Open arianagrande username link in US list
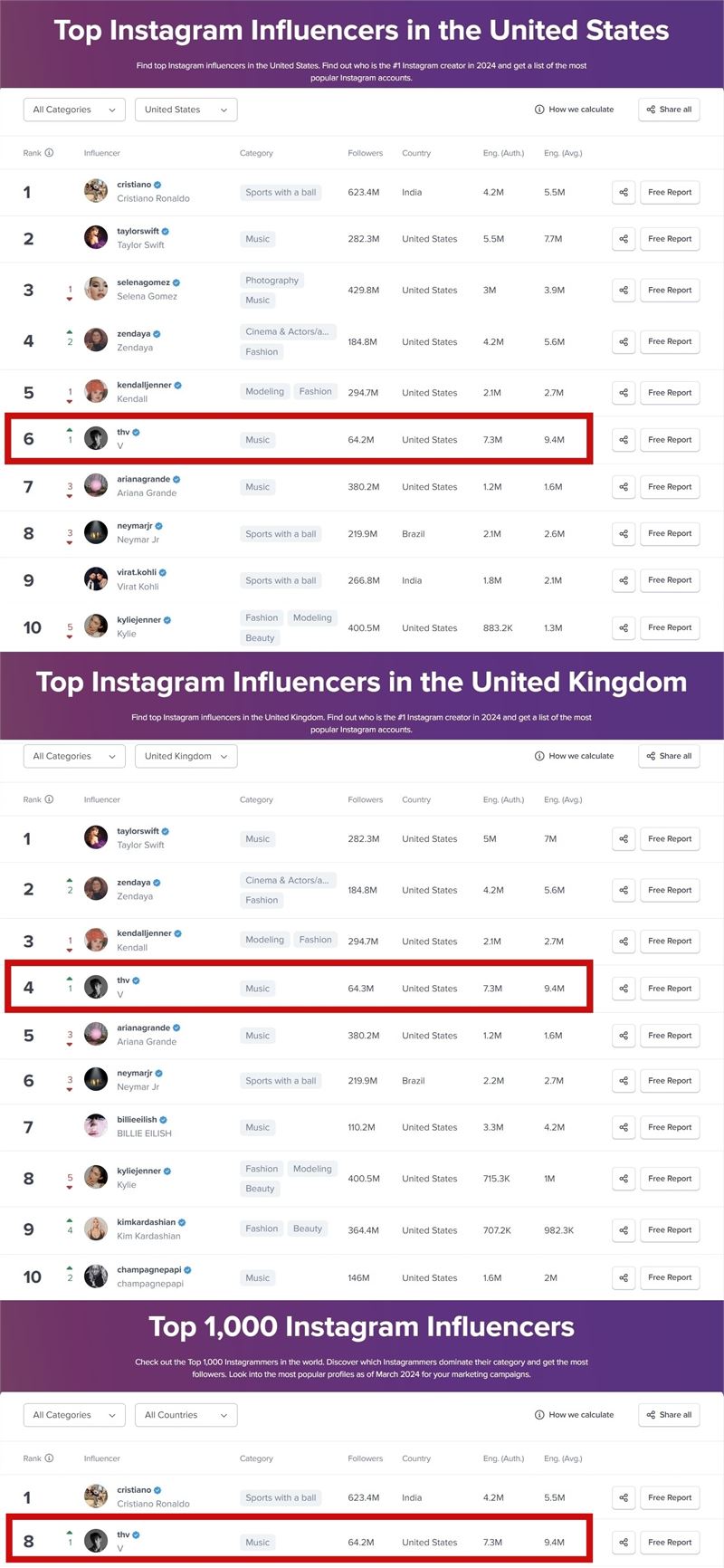The width and height of the screenshot is (724, 1568). pyautogui.click(x=143, y=479)
